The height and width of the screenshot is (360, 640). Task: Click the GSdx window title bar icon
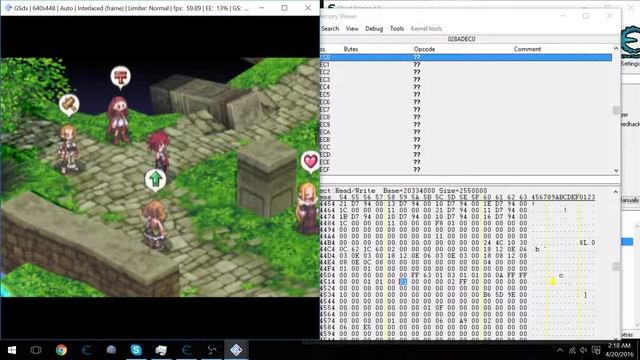click(8, 8)
